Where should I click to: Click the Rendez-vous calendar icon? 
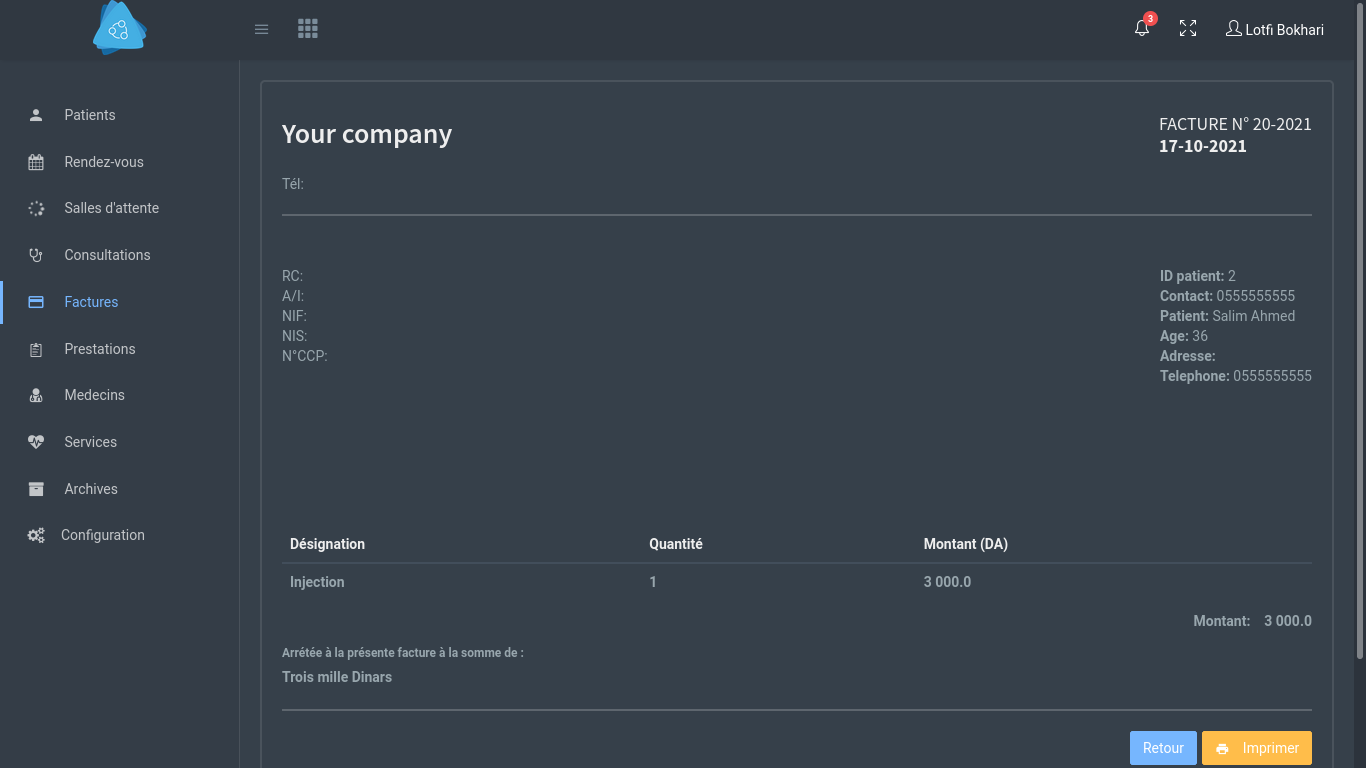pos(36,162)
